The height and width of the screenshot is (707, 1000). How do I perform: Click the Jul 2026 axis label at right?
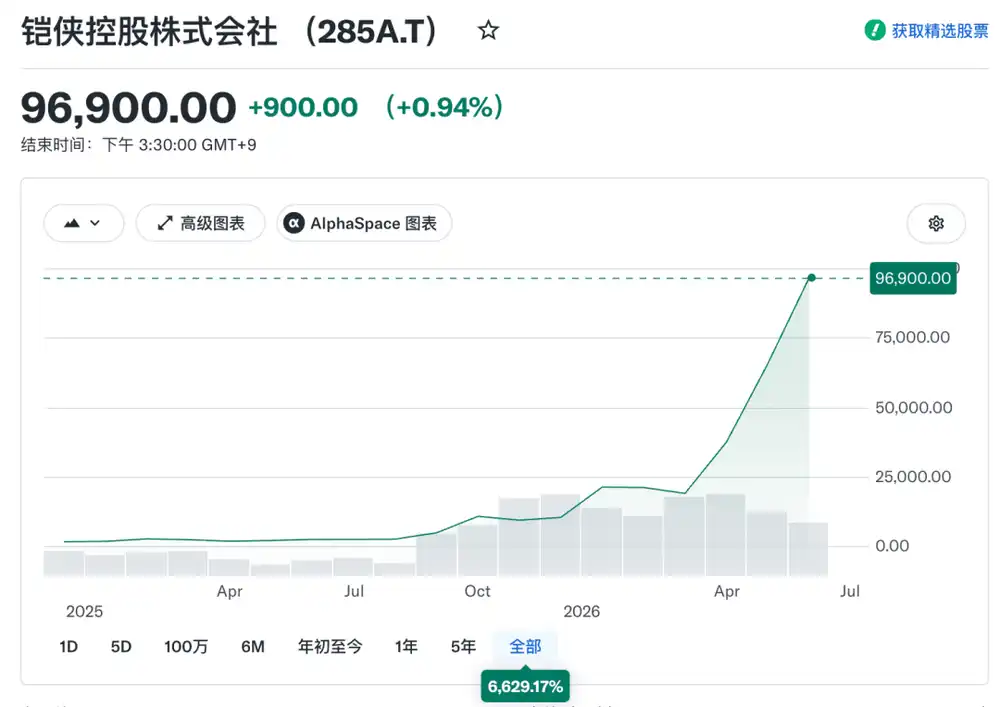pyautogui.click(x=849, y=591)
